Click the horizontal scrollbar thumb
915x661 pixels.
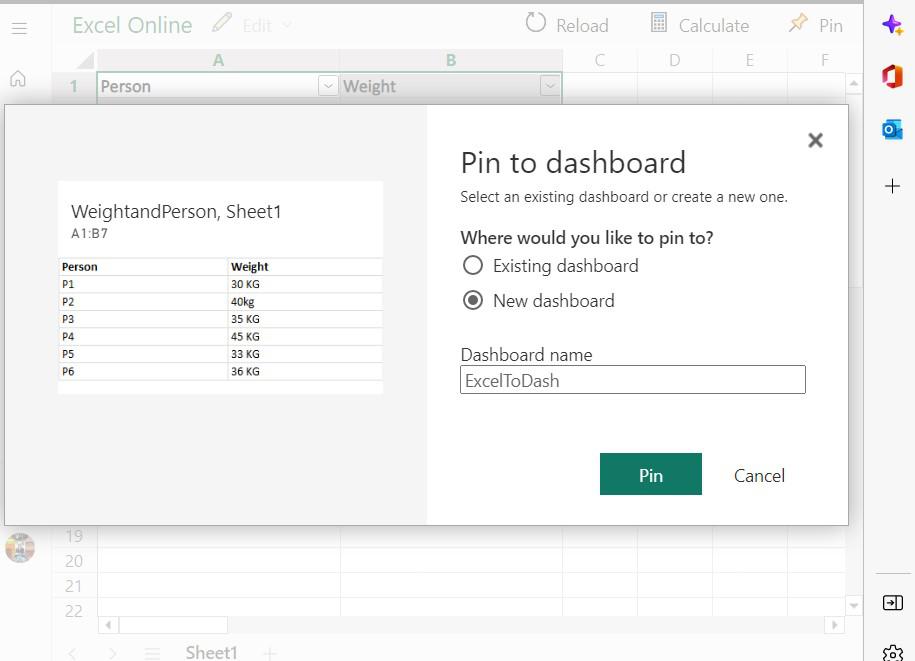173,625
